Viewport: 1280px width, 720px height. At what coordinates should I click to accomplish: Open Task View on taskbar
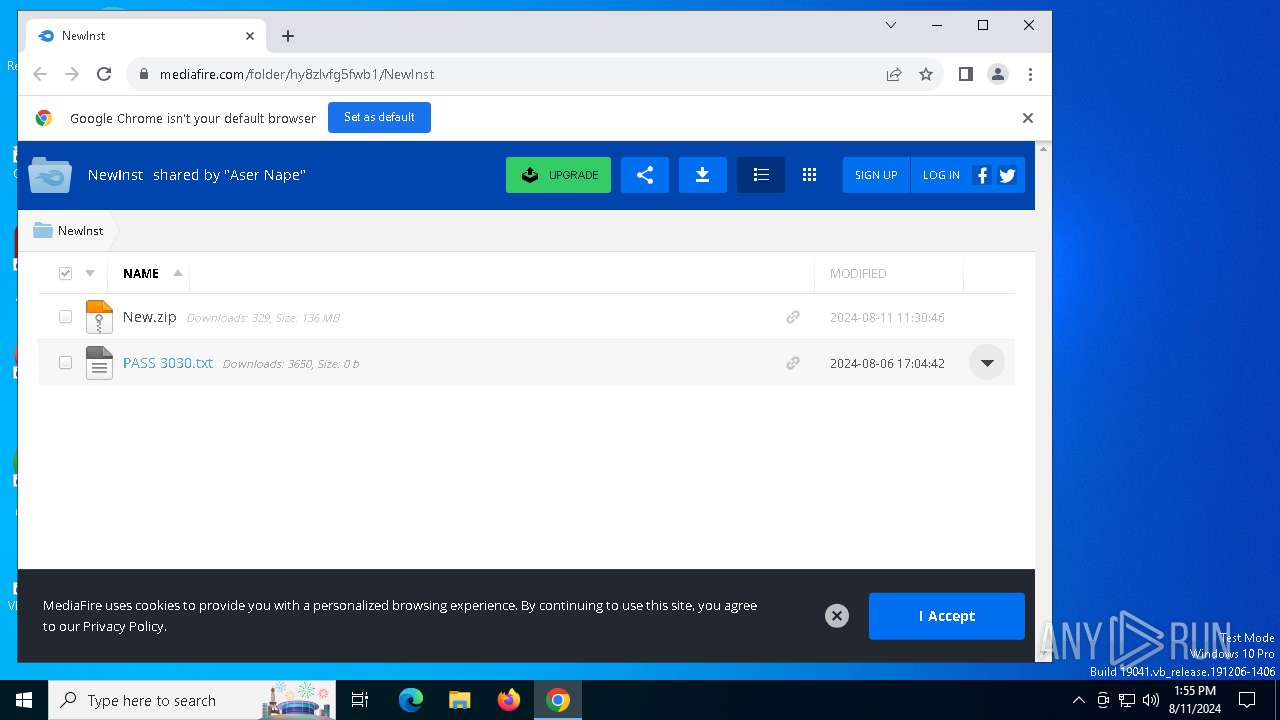click(361, 700)
